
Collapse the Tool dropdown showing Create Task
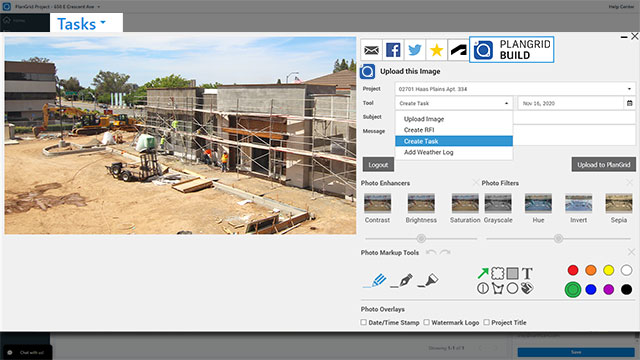click(x=454, y=103)
